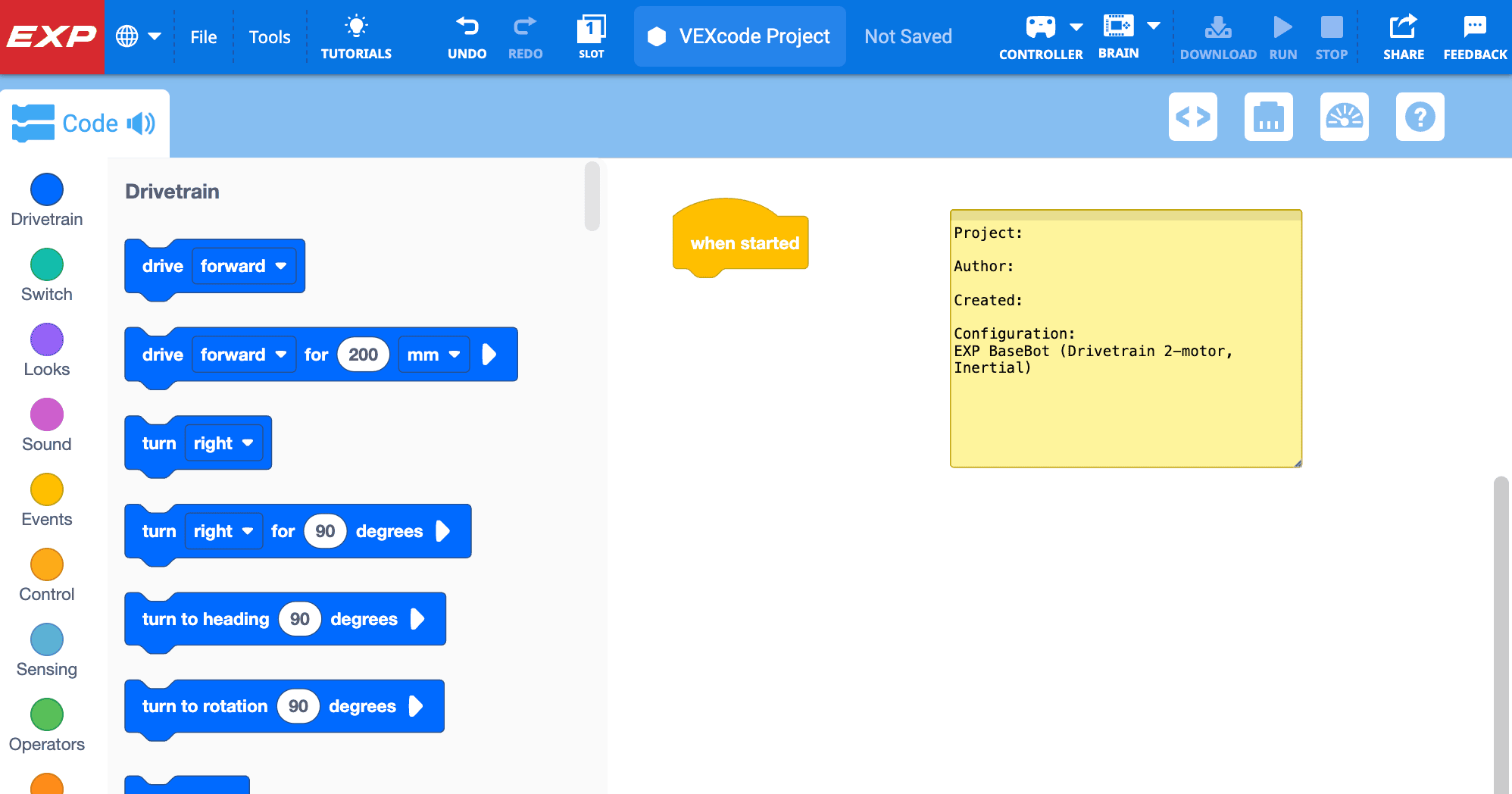The image size is (1512, 794).
Task: Open the File menu
Action: click(x=202, y=36)
